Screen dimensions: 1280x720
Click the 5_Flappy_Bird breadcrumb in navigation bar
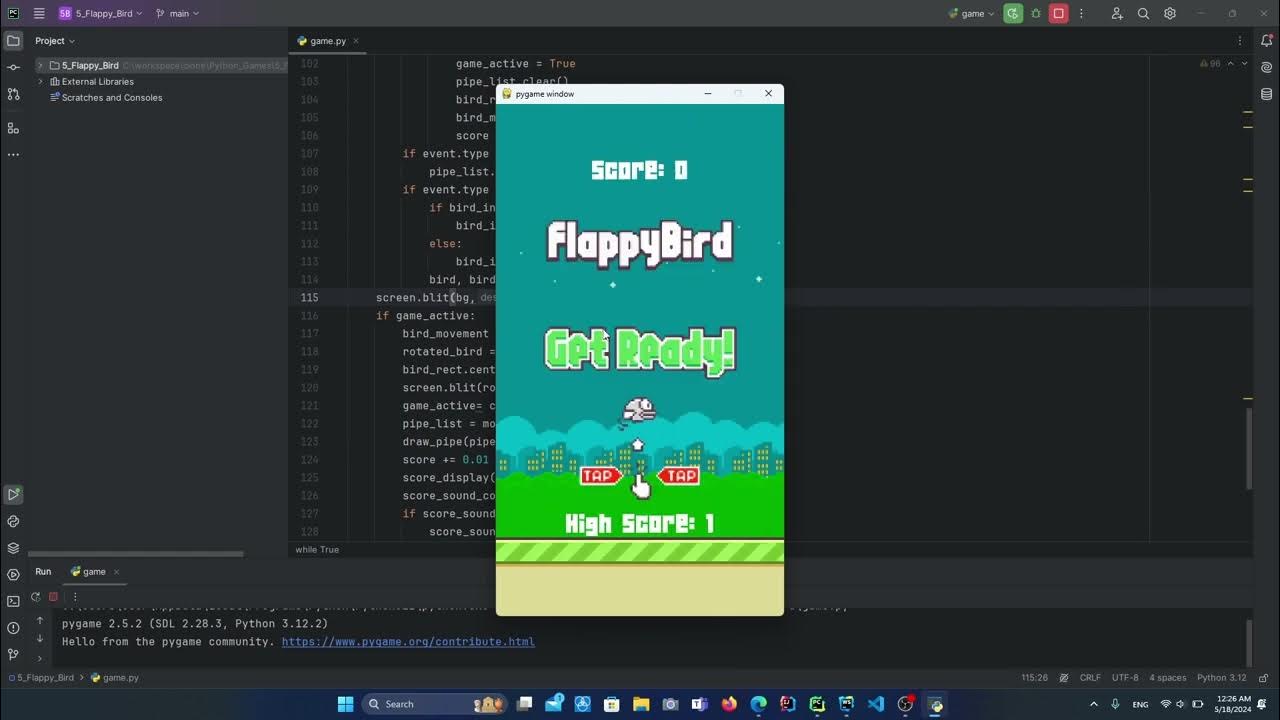click(x=41, y=677)
